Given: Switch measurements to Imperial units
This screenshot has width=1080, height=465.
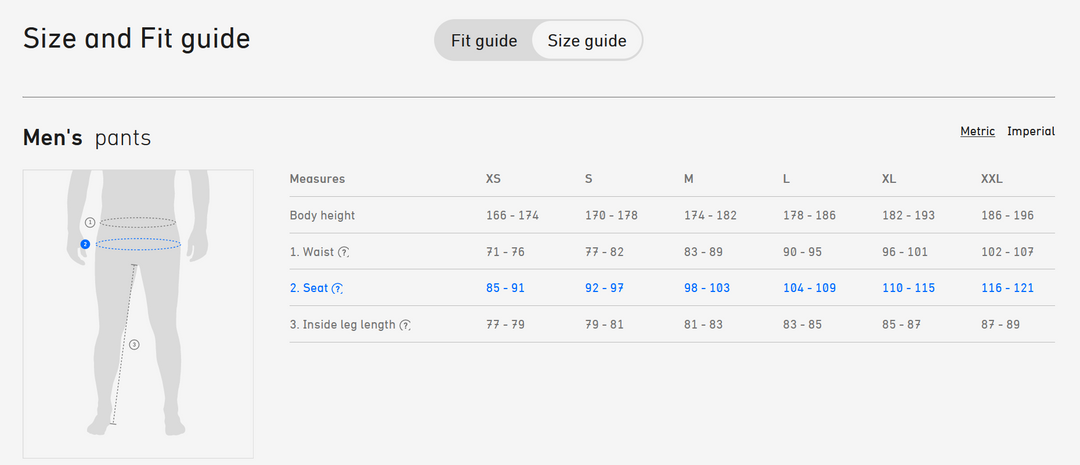Looking at the screenshot, I should tap(1031, 132).
